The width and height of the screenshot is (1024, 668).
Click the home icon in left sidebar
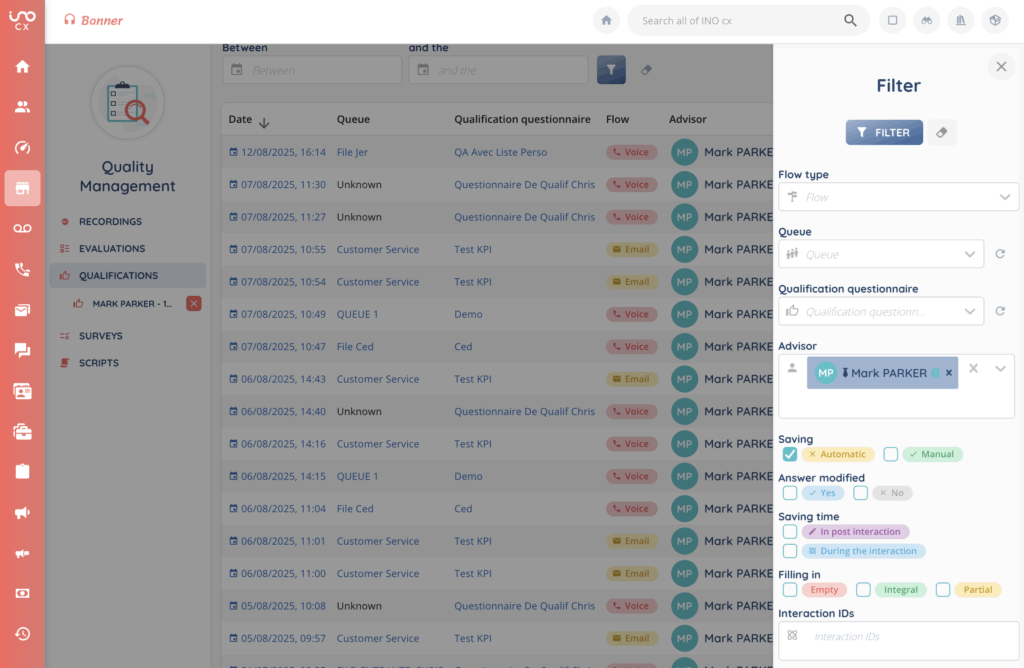click(22, 67)
